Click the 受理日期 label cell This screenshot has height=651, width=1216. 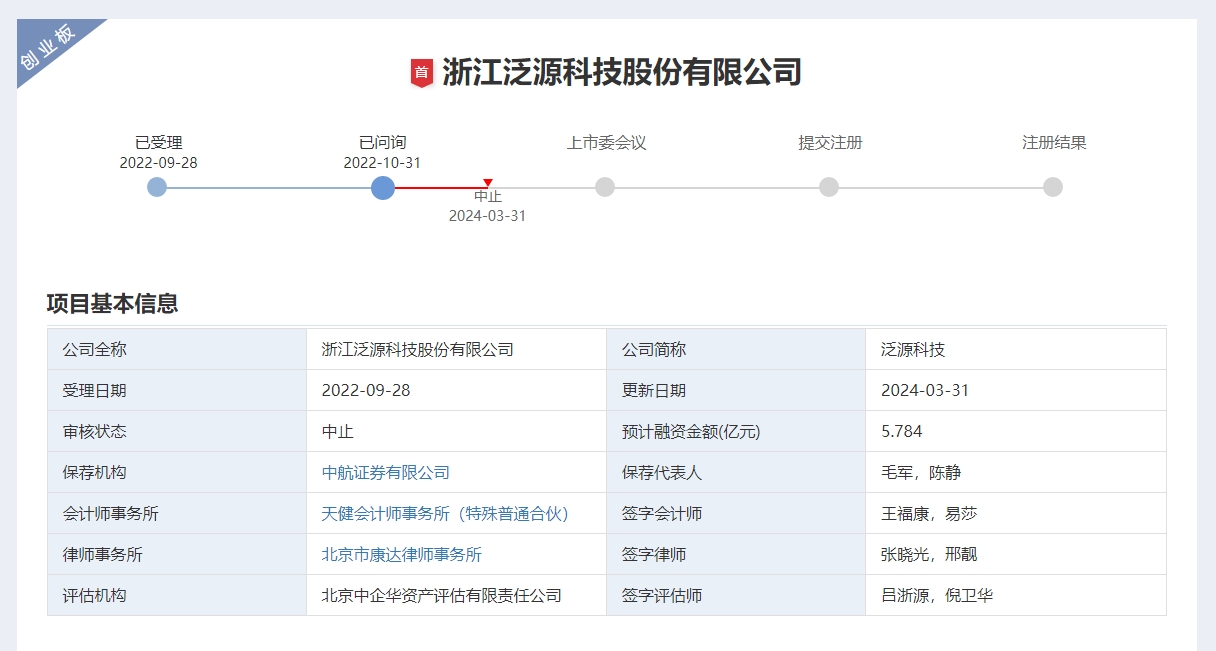click(177, 391)
